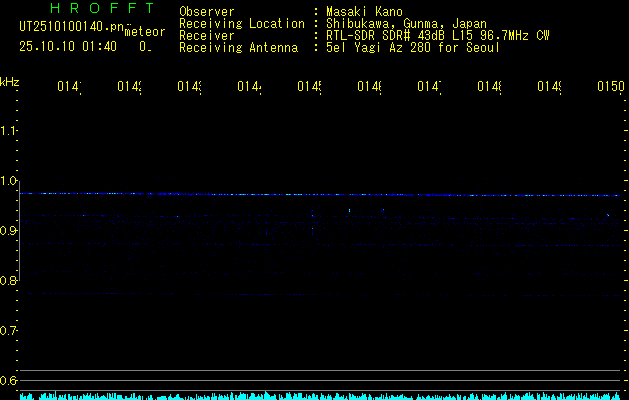Click the 0.6 frequency axis label
This screenshot has width=629, height=400.
click(10, 381)
